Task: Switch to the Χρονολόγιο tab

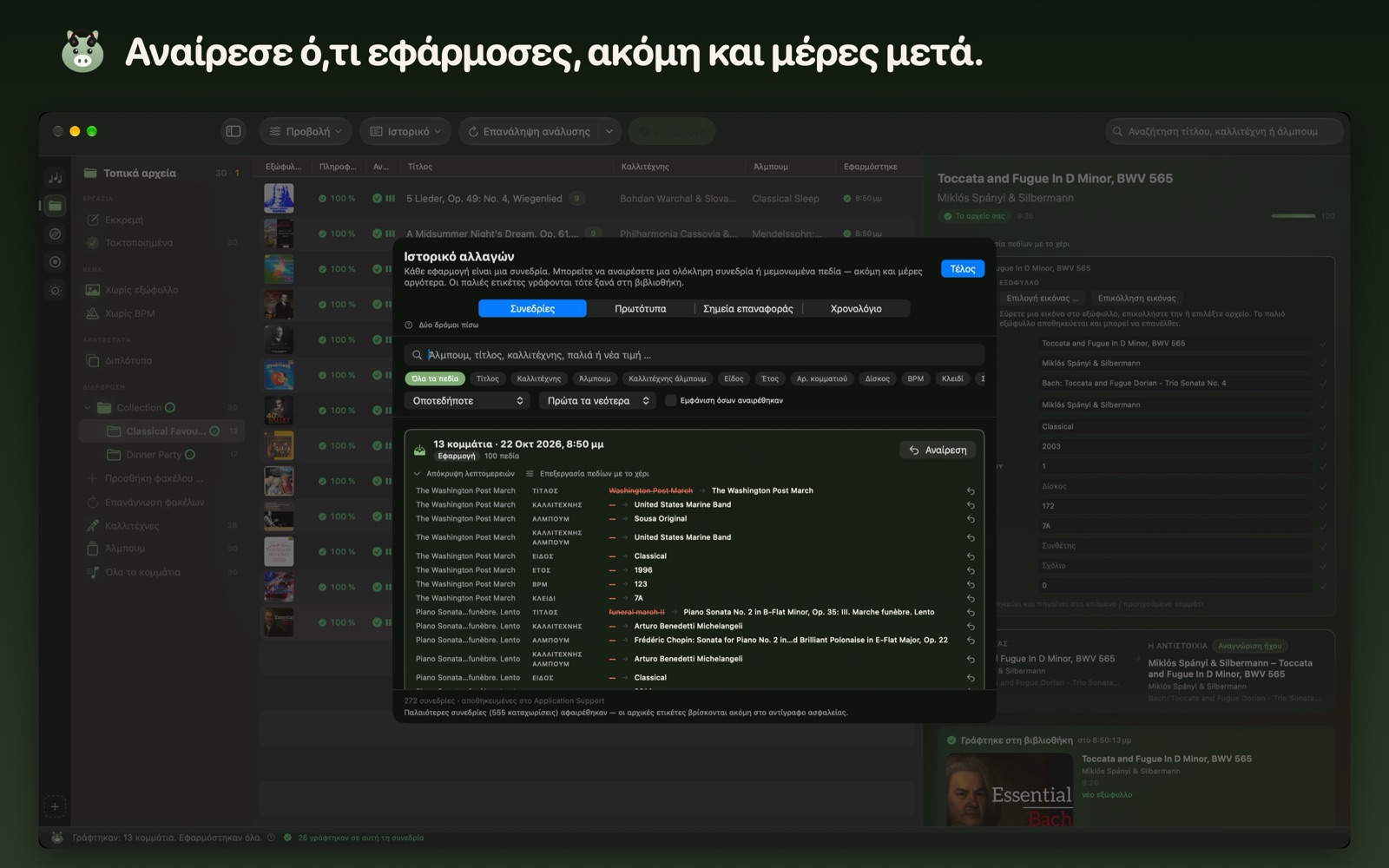Action: (856, 308)
